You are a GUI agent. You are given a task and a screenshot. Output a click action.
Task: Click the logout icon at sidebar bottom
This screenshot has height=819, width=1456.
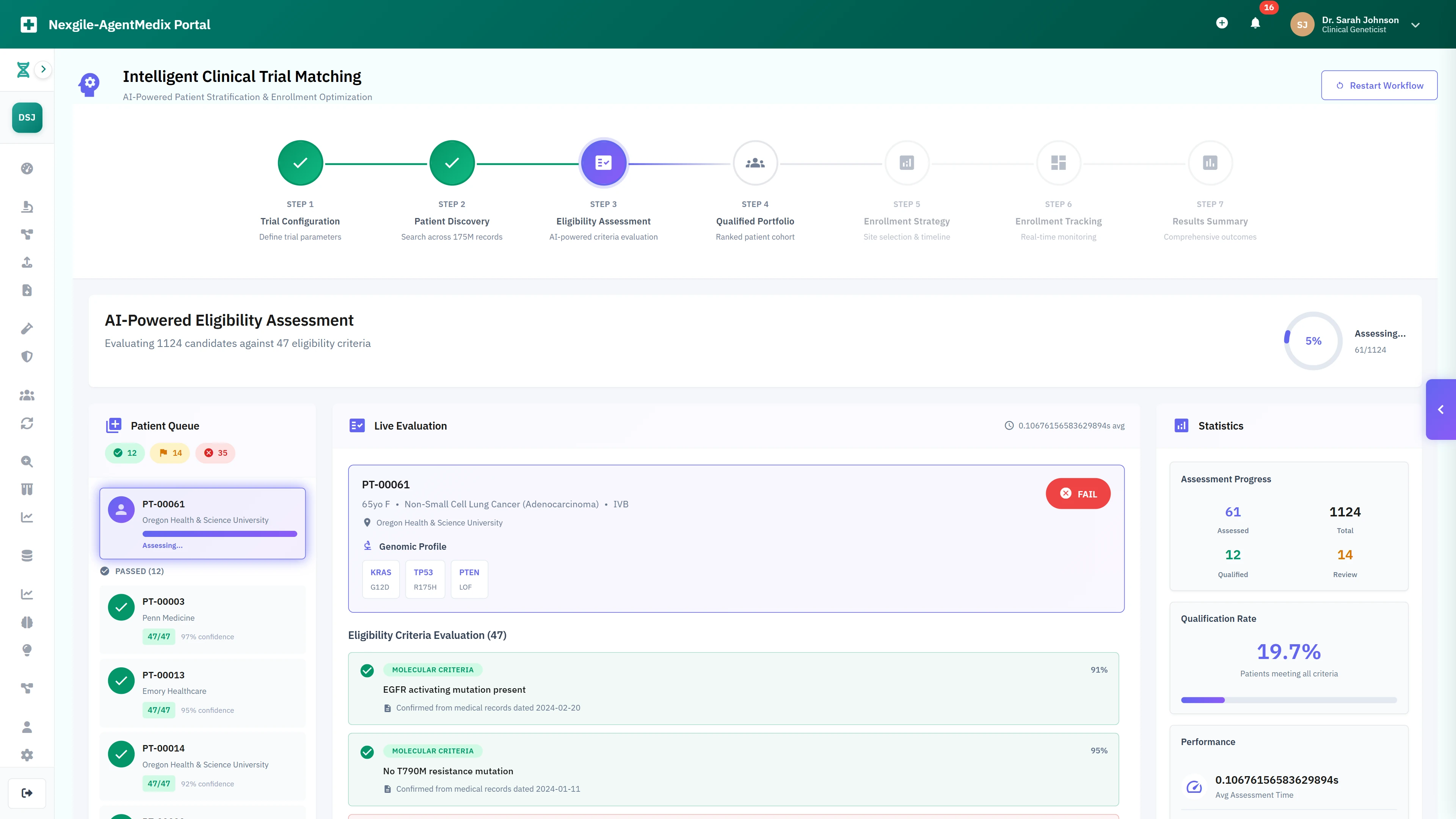27,792
